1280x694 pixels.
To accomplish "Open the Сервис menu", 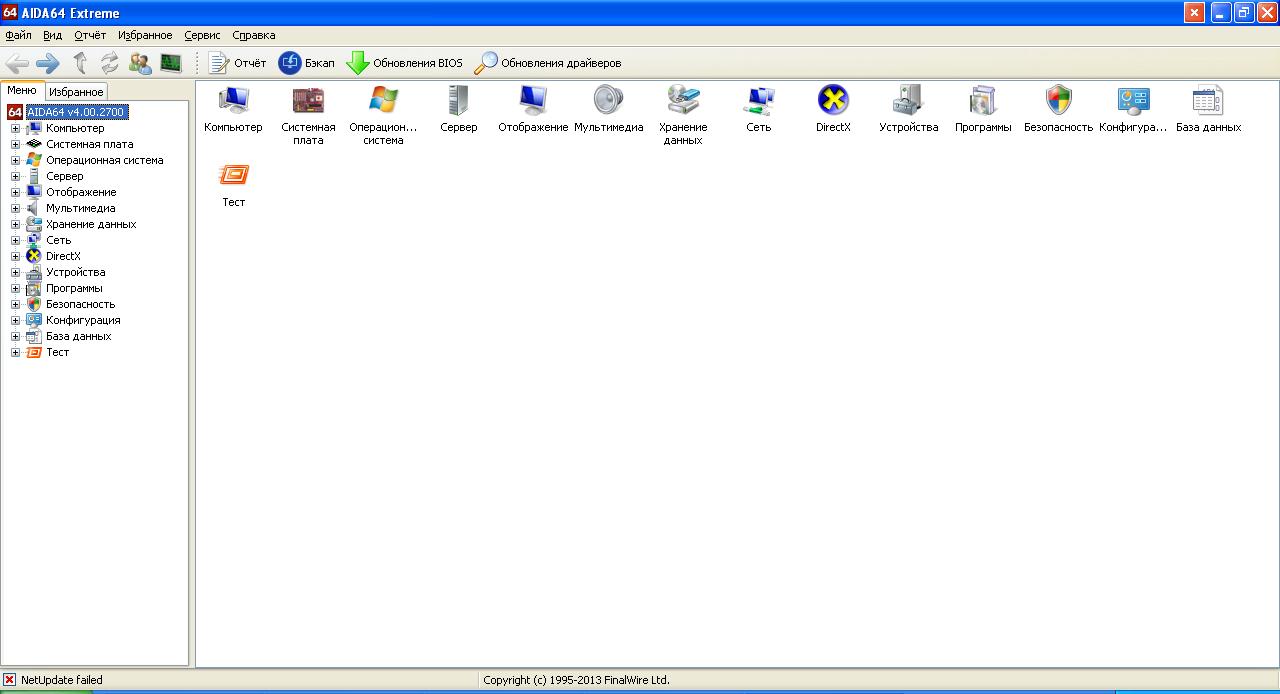I will 202,35.
